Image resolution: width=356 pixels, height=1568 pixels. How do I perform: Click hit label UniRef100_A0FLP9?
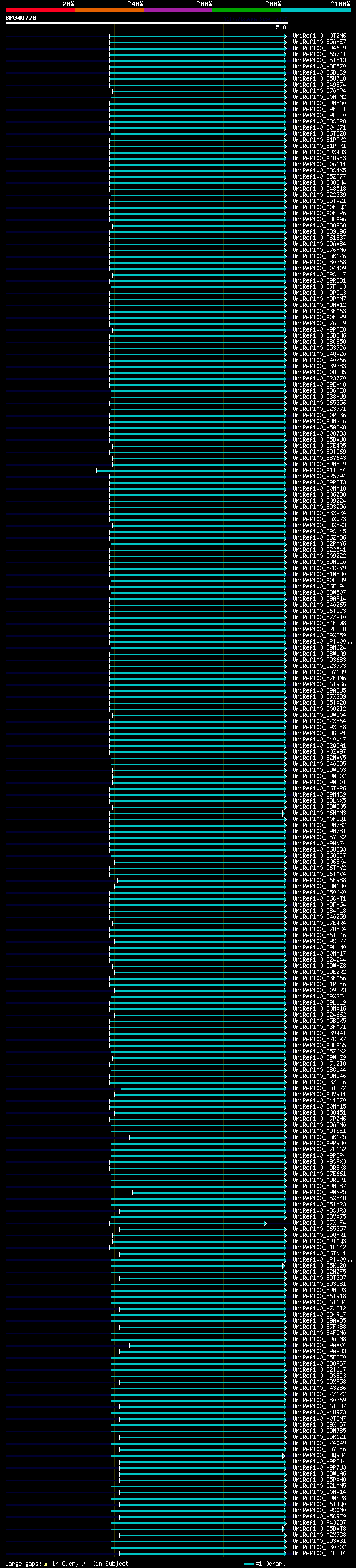(319, 317)
